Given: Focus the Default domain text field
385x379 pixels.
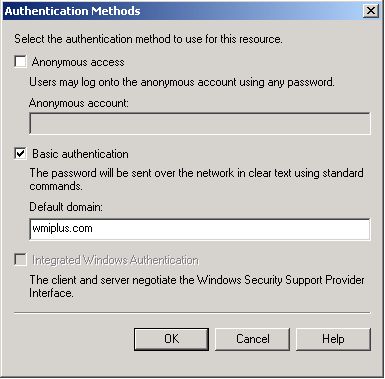Looking at the screenshot, I should 200,229.
